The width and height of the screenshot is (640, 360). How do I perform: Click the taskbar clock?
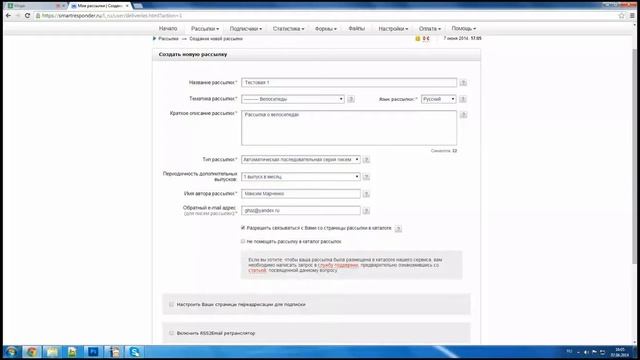click(620, 352)
